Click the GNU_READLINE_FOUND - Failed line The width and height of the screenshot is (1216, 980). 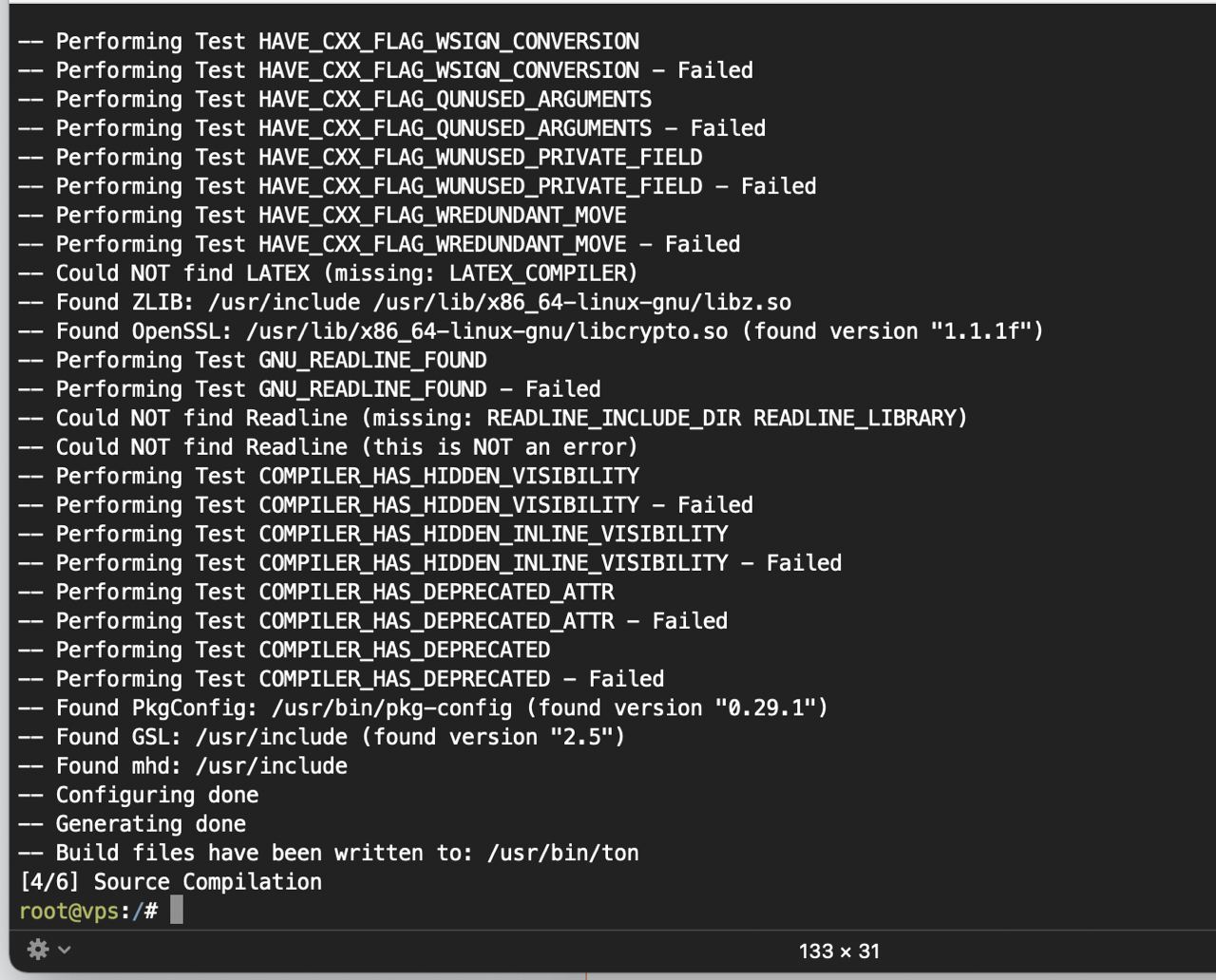[x=310, y=389]
